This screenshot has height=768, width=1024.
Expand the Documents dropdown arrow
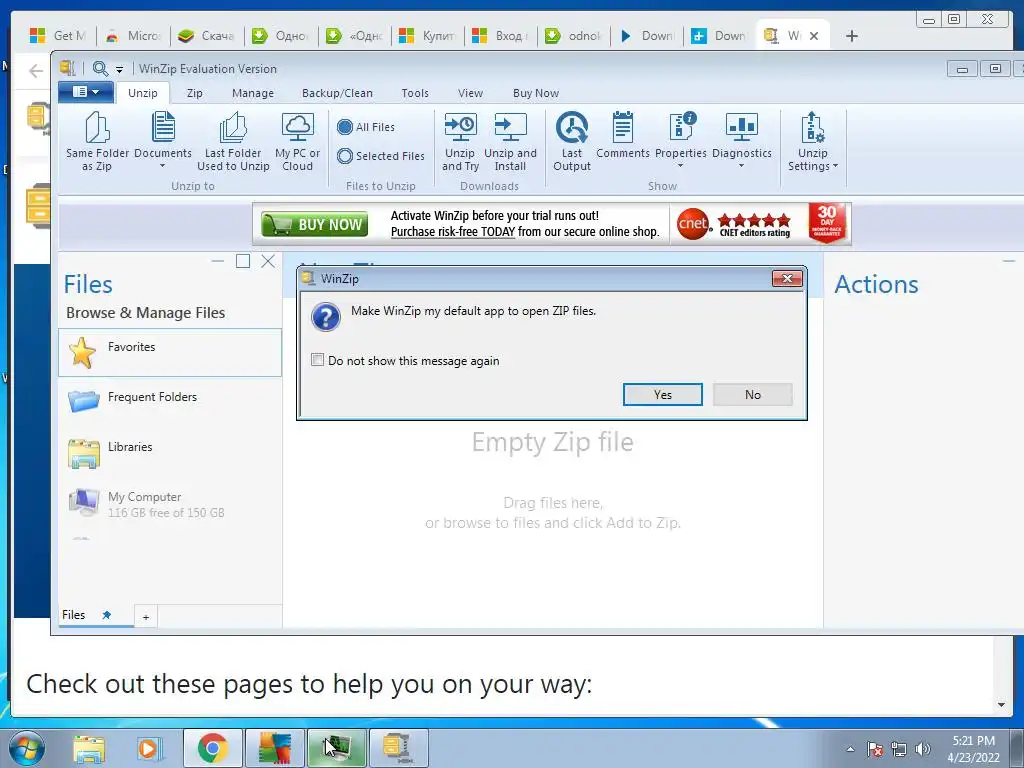(163, 166)
